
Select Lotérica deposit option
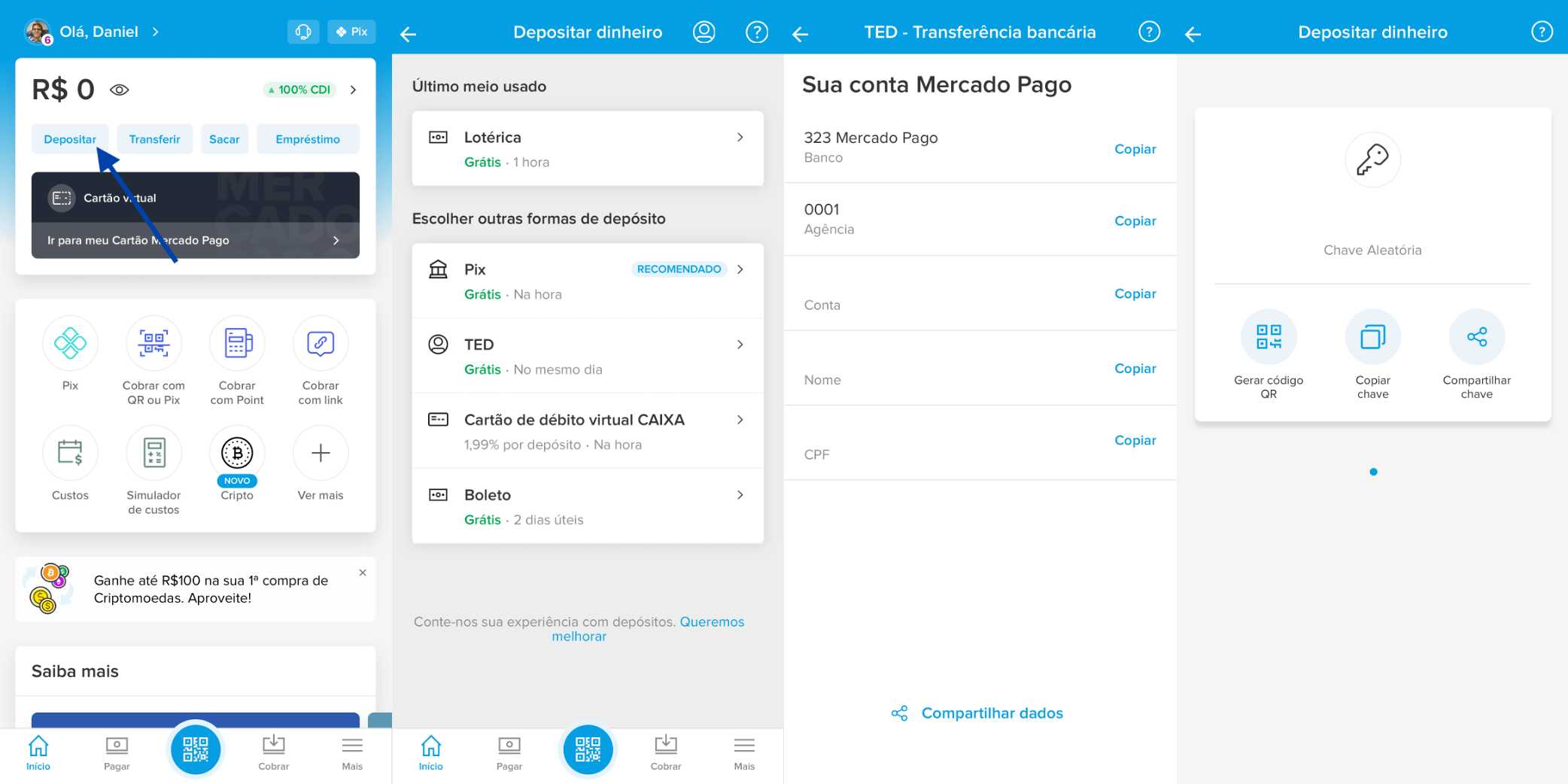(588, 148)
